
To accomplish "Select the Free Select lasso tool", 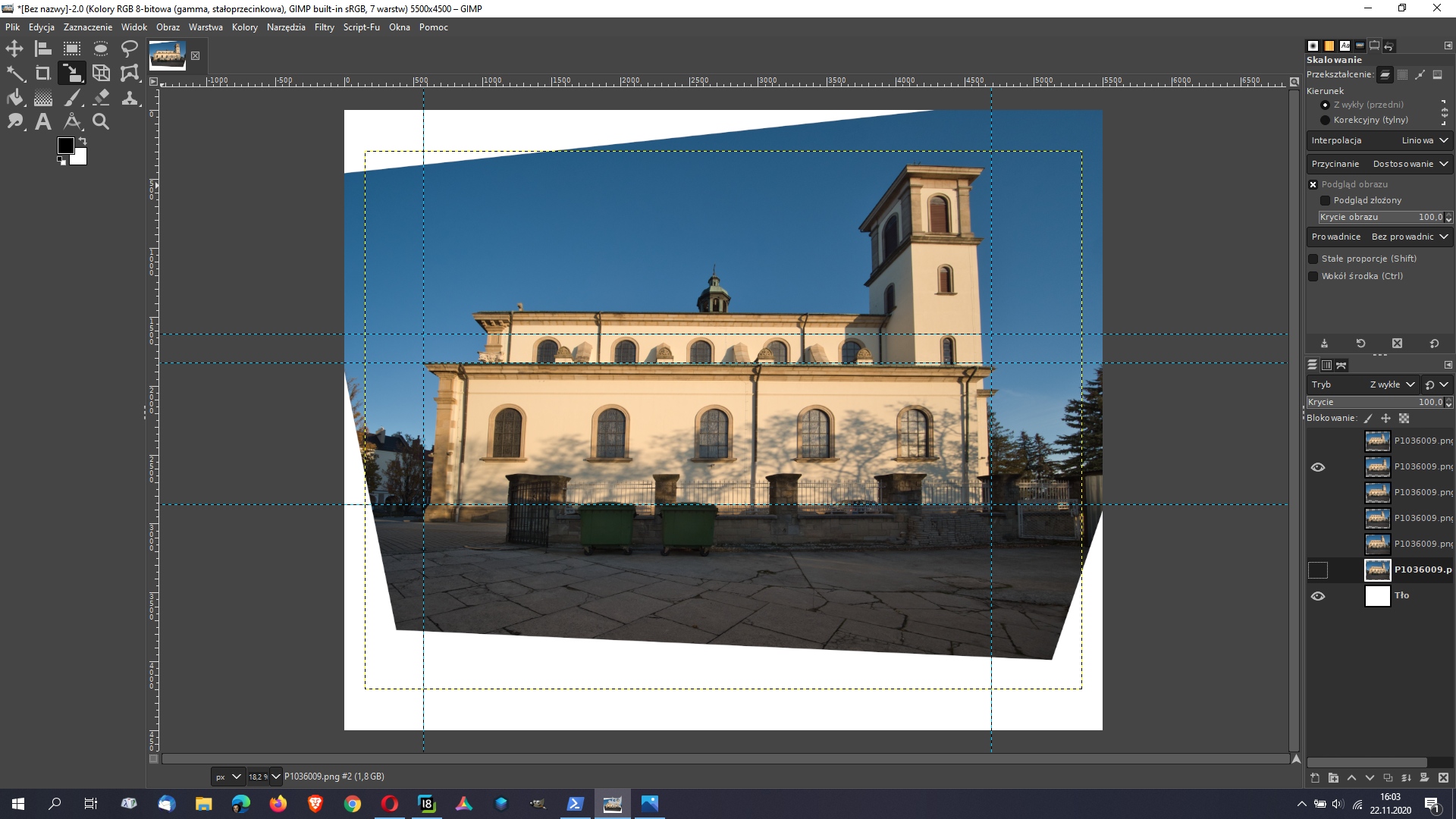I will [130, 49].
